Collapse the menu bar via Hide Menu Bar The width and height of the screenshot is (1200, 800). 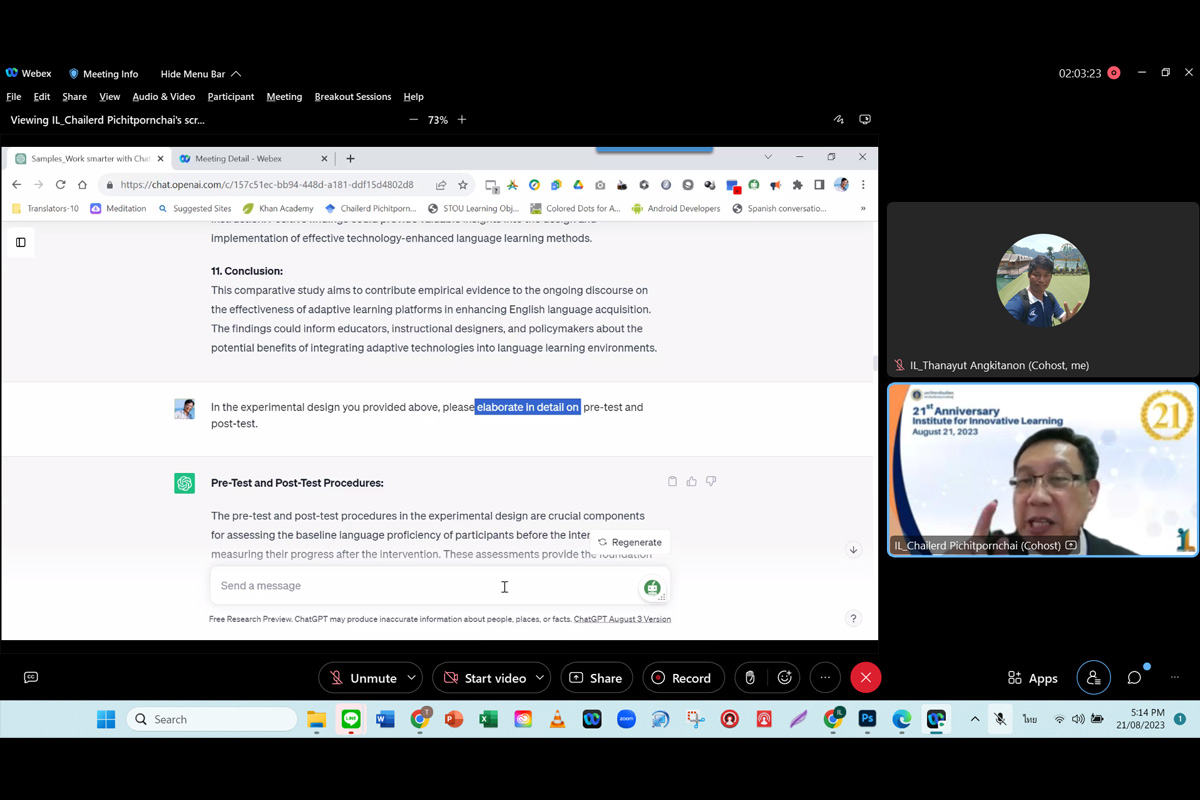coord(200,74)
